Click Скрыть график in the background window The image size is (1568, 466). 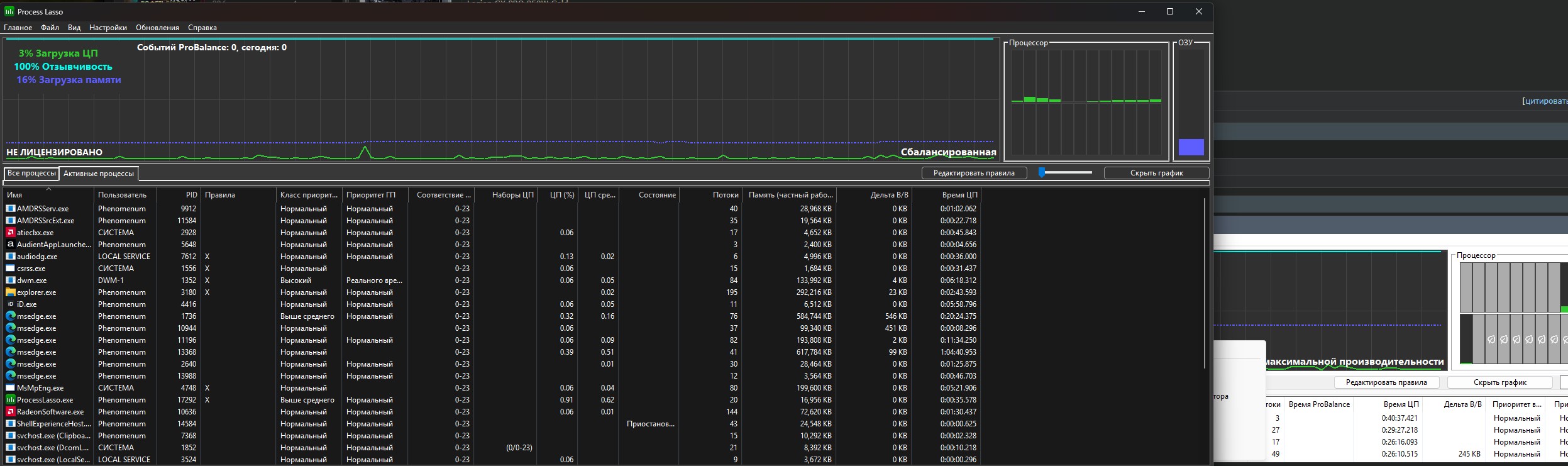1500,382
